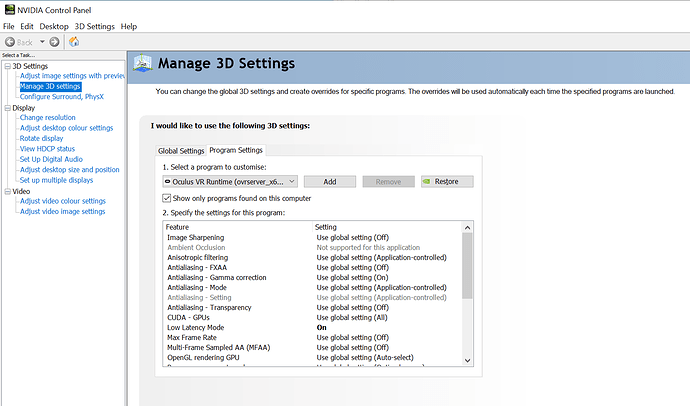Click the Manage 3D Settings header icon
This screenshot has height=406, width=690.
click(x=143, y=64)
